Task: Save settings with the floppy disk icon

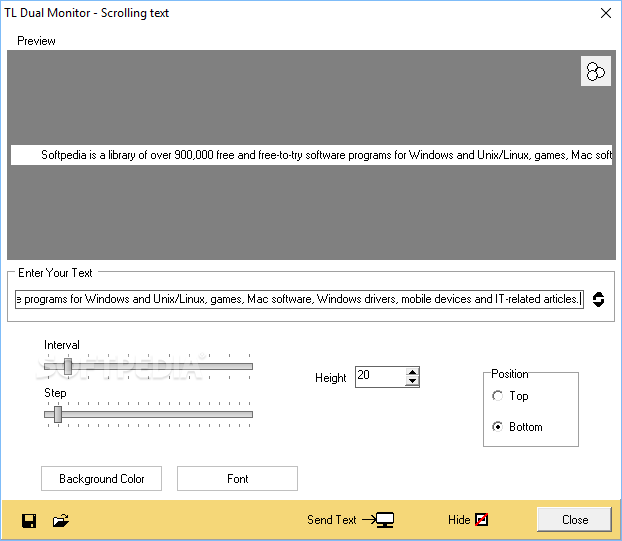Action: pos(29,520)
